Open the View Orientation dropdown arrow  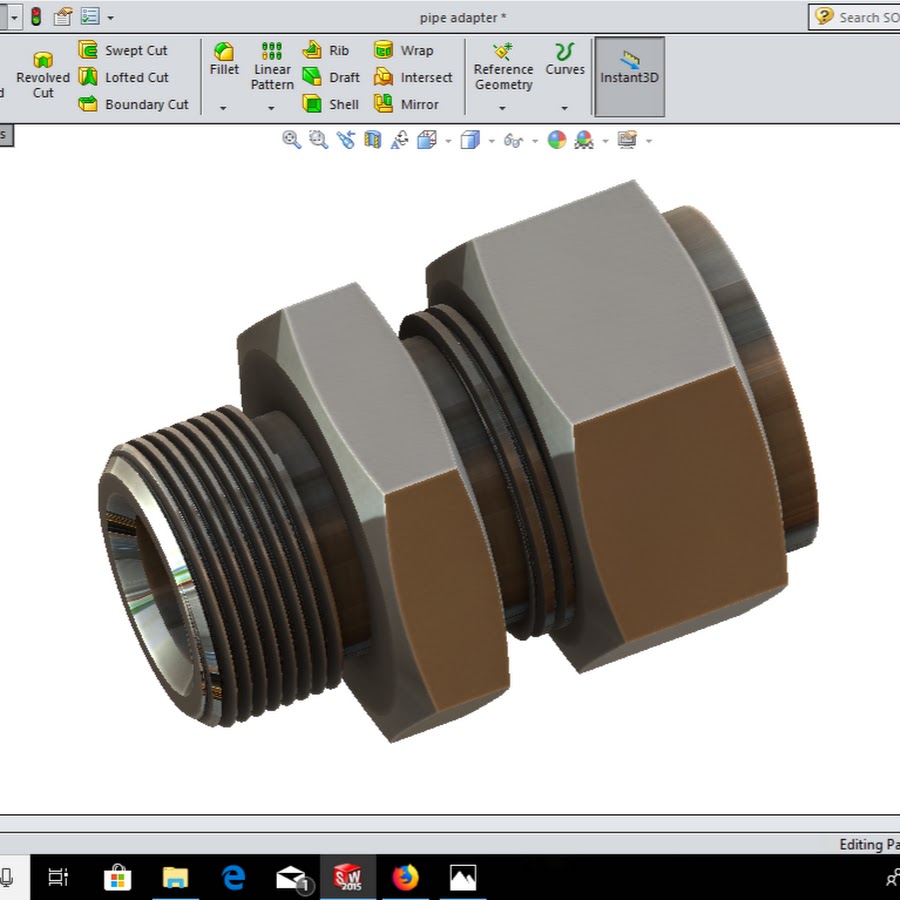tap(448, 141)
